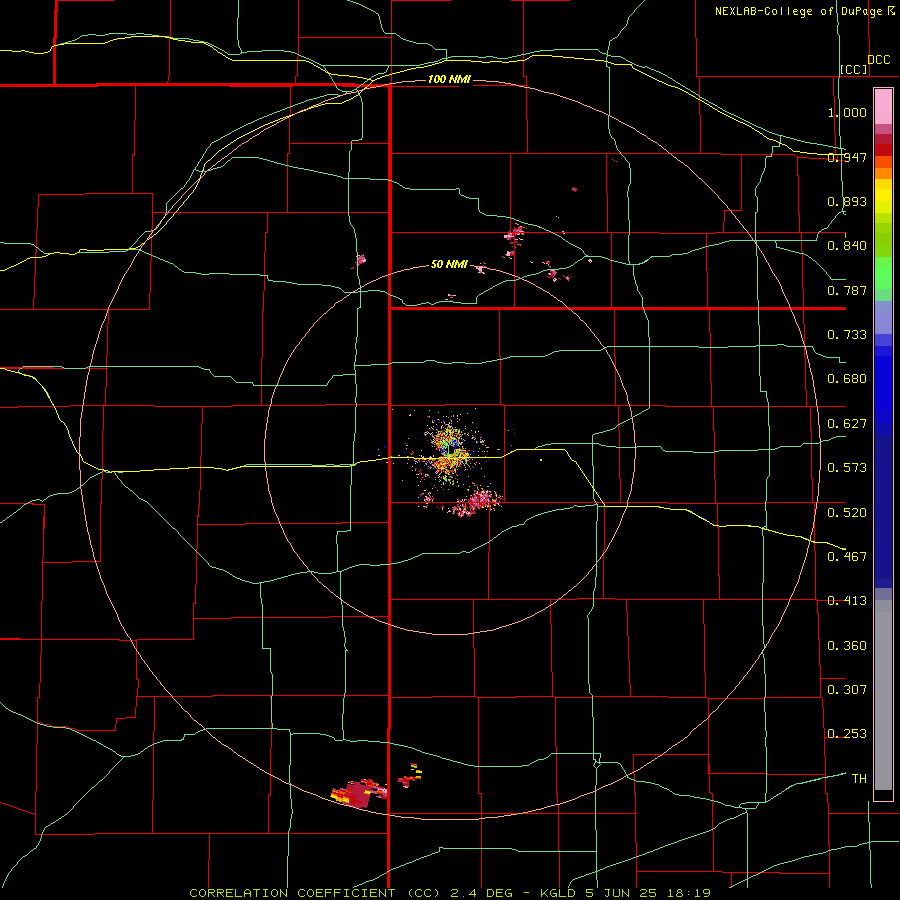
Task: Pick the bright green color bar segment
Action: [883, 273]
